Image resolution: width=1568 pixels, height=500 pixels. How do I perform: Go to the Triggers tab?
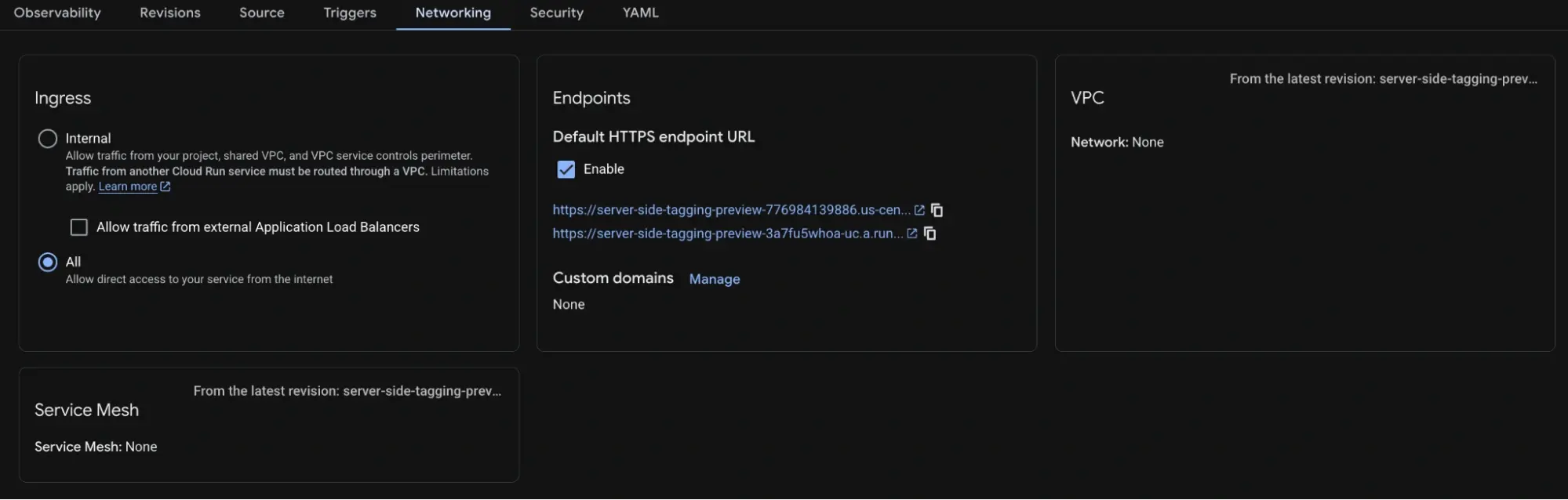(350, 13)
